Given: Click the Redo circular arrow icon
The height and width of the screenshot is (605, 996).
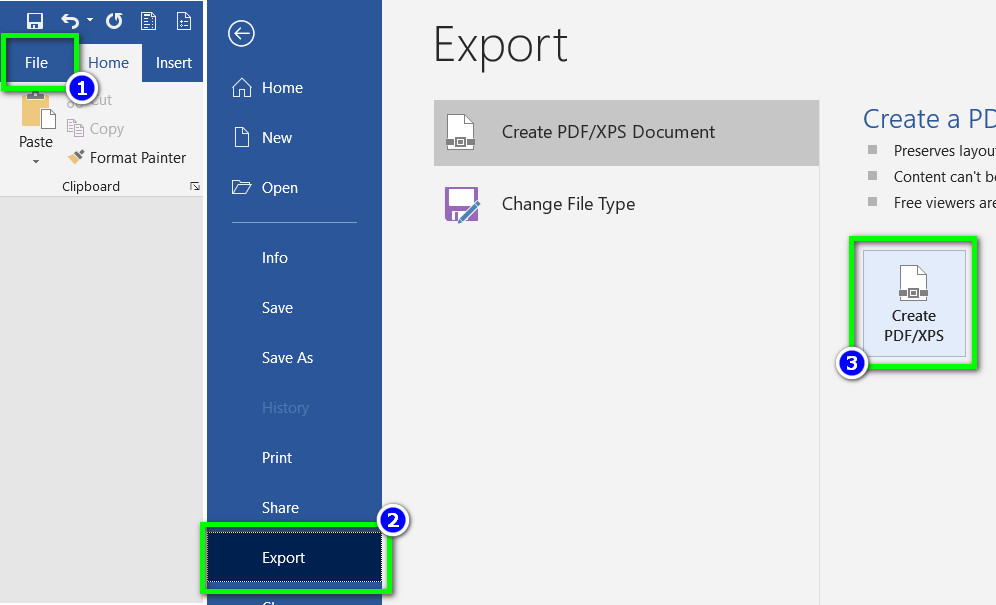Looking at the screenshot, I should pyautogui.click(x=114, y=21).
